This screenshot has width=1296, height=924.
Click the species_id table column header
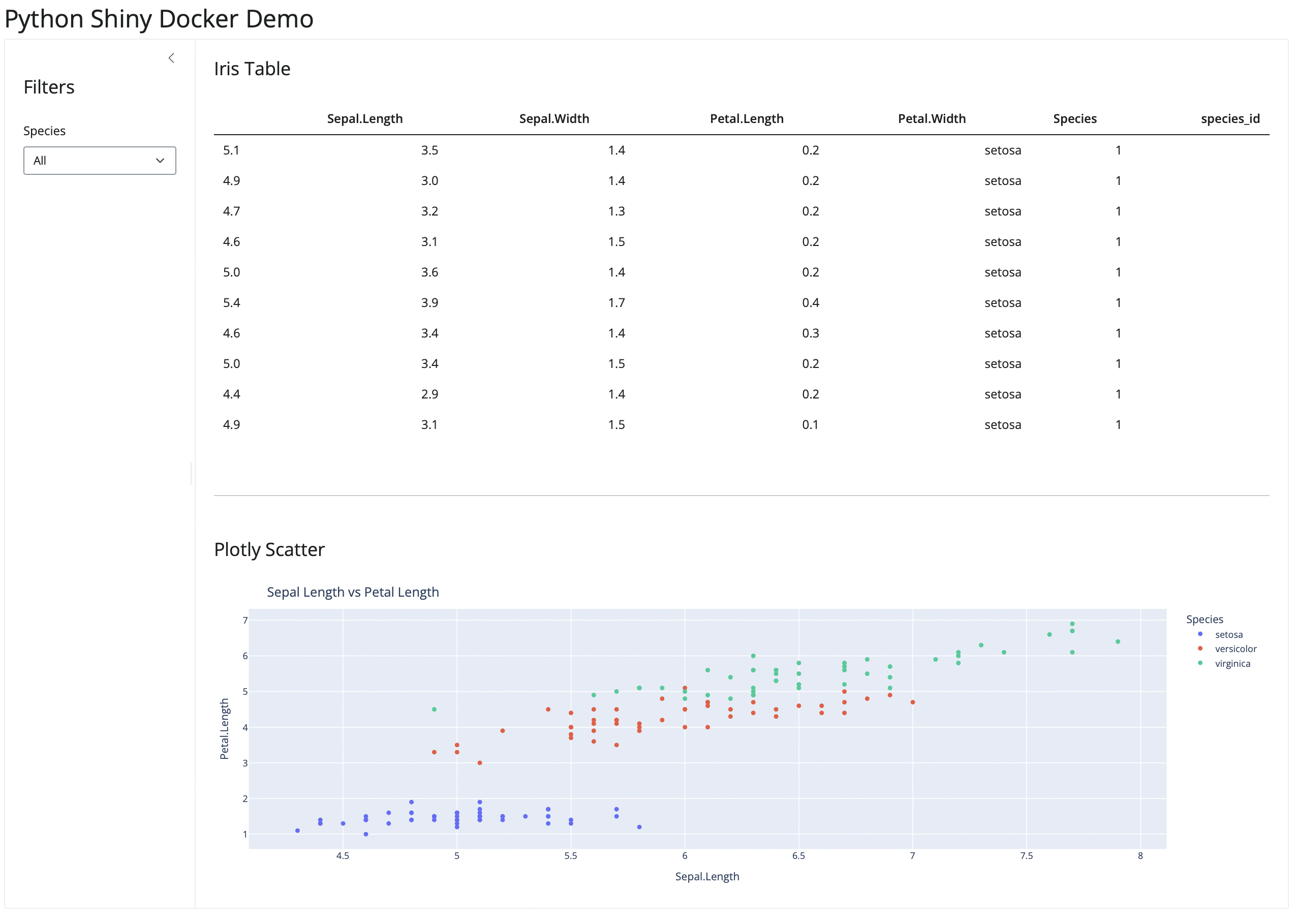tap(1230, 118)
